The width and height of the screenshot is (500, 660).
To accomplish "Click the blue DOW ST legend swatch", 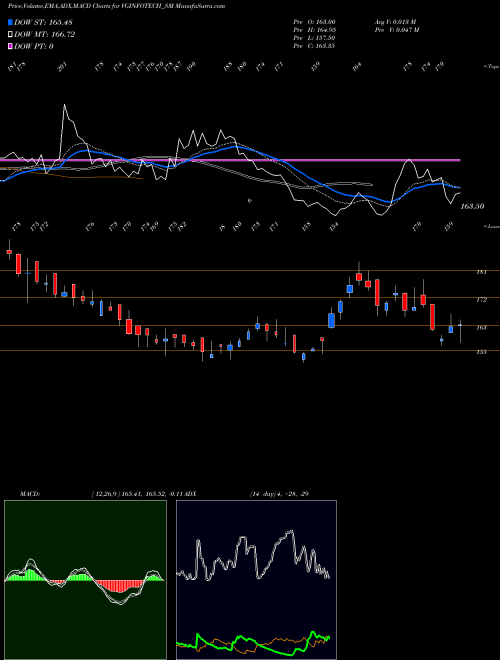I will (x=10, y=22).
